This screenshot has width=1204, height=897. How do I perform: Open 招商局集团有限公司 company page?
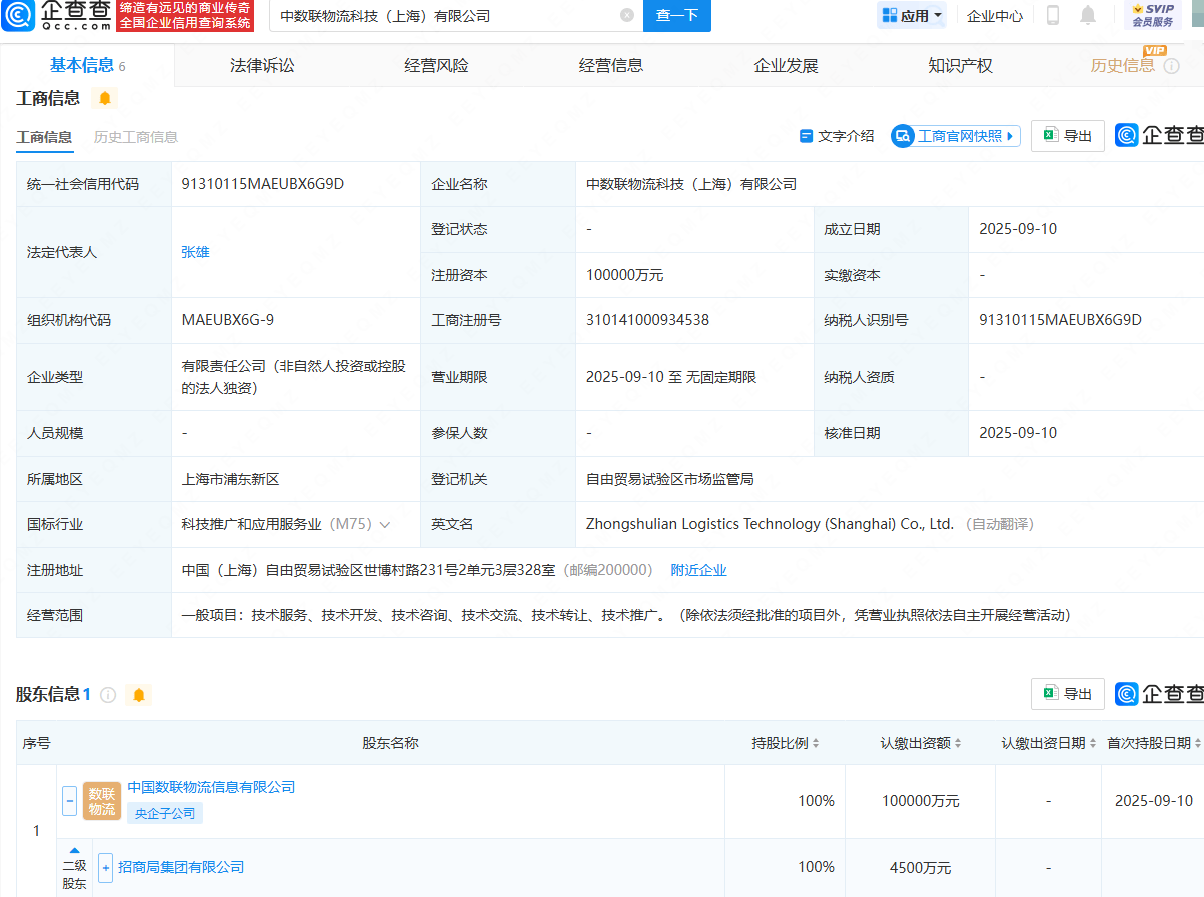(181, 867)
